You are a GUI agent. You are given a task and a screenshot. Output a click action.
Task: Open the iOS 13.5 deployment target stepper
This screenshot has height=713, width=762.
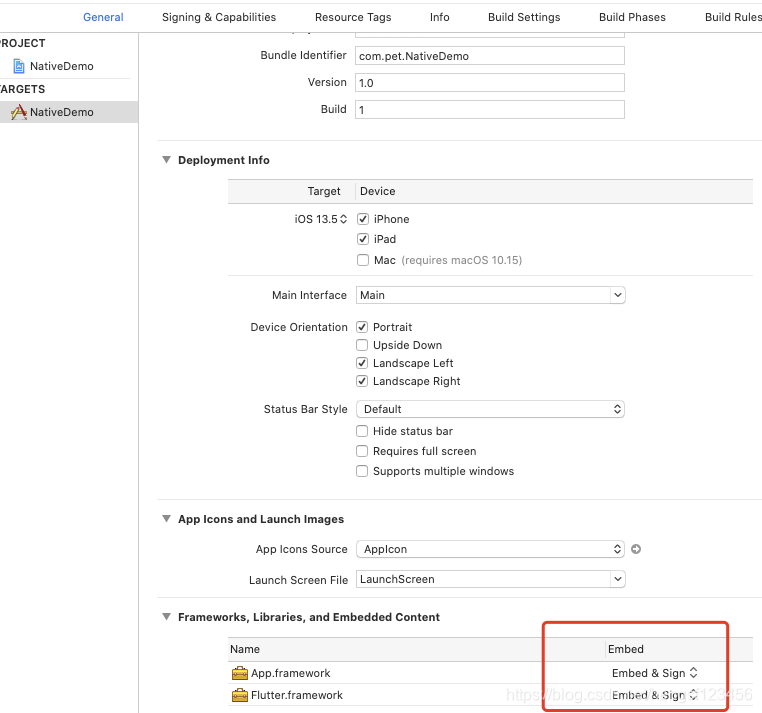coord(344,219)
